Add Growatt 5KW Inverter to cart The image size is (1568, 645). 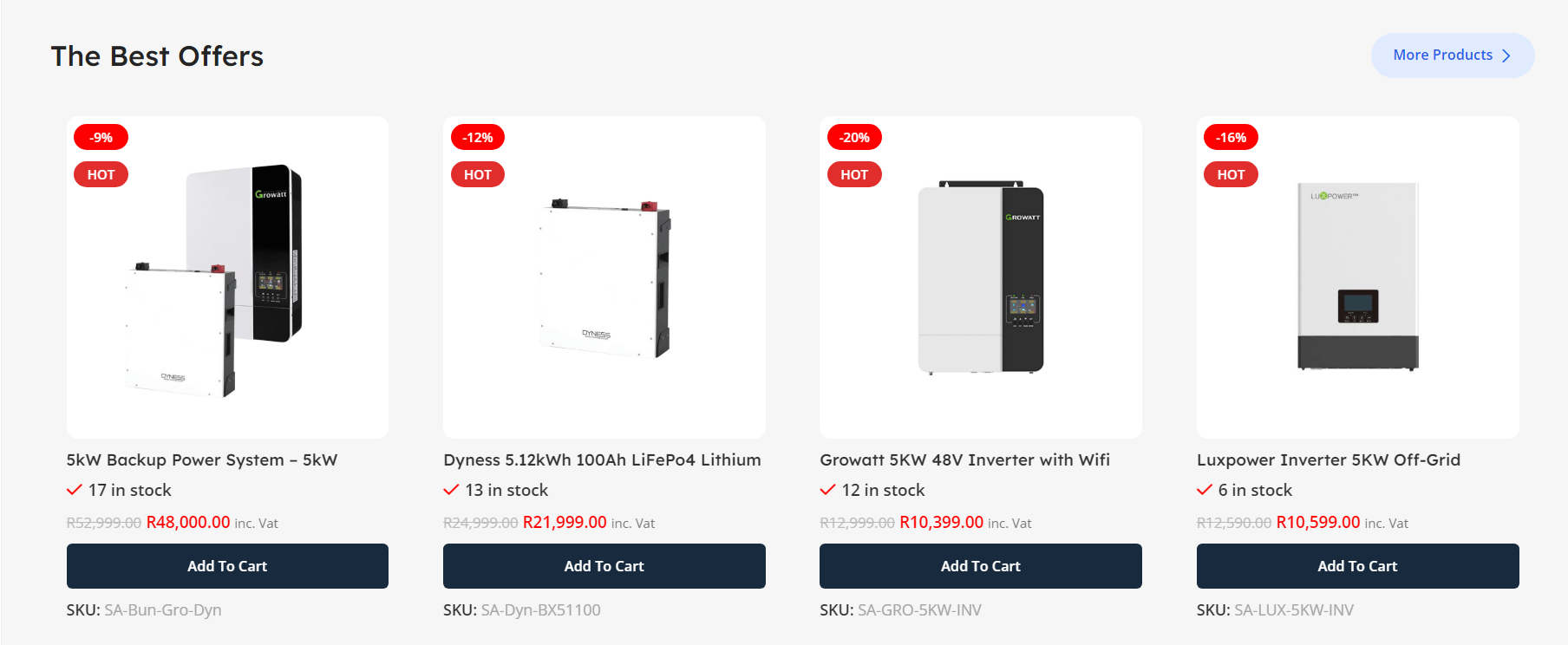tap(981, 566)
